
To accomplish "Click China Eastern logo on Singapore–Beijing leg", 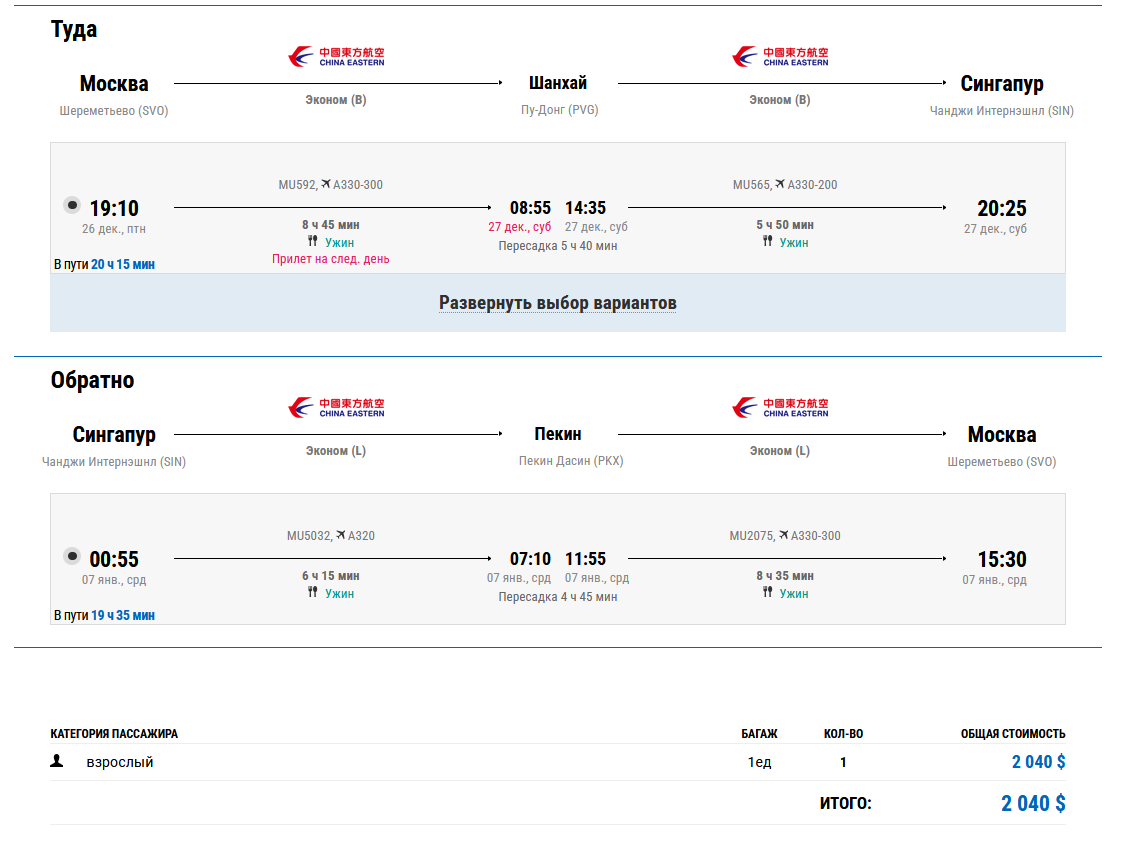I will tap(336, 407).
